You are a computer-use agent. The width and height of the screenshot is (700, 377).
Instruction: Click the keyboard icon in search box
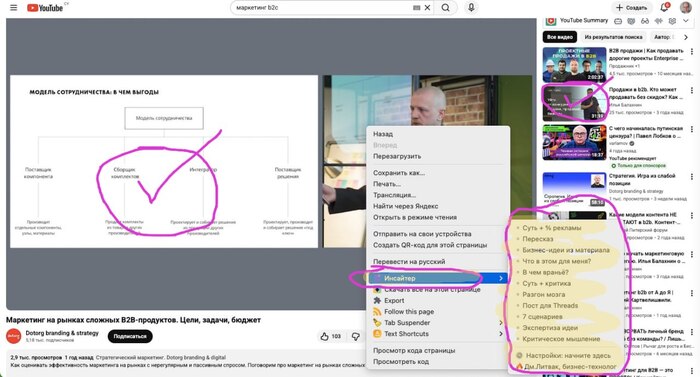click(x=416, y=8)
